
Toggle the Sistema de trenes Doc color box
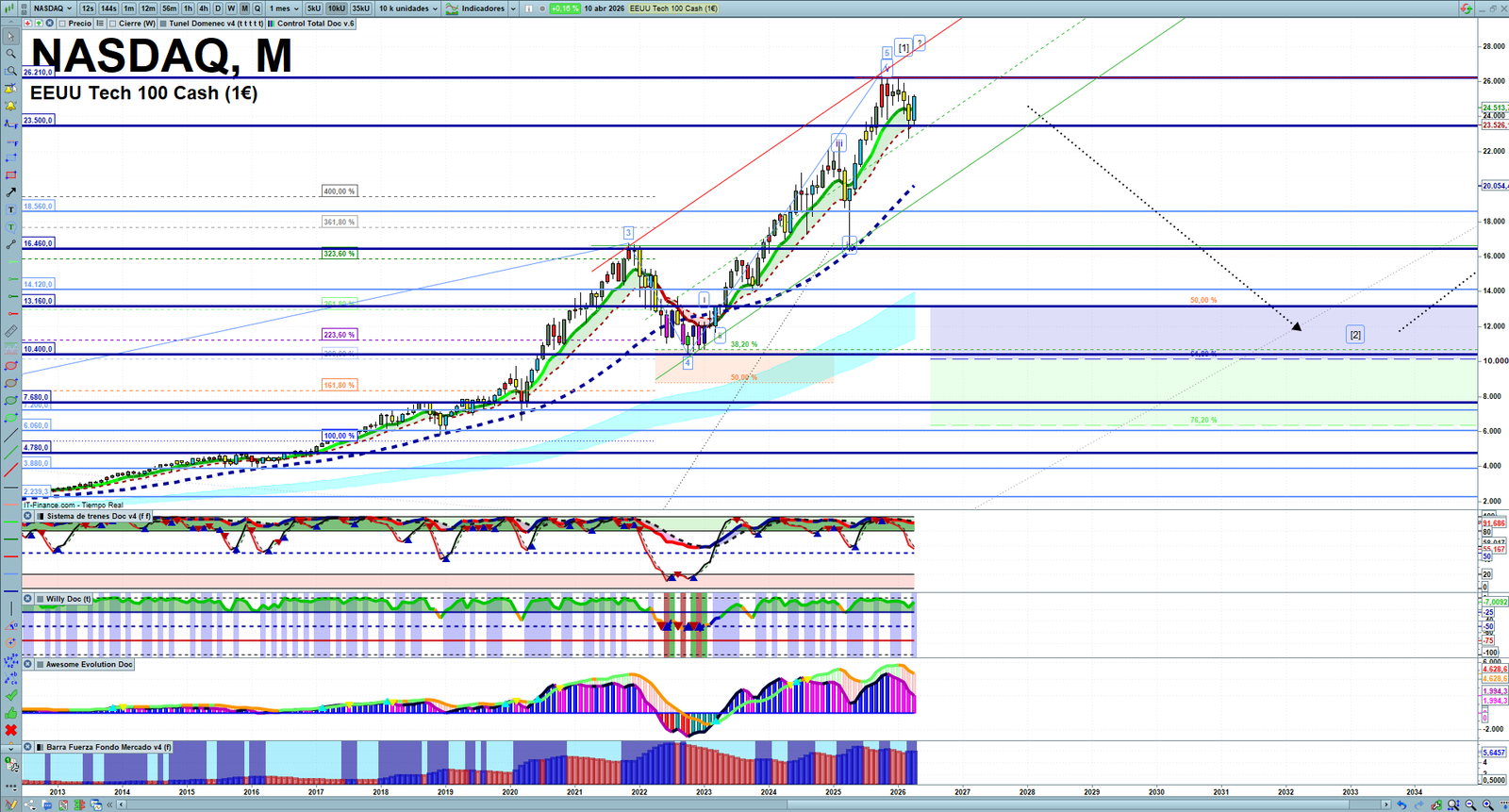click(x=41, y=517)
